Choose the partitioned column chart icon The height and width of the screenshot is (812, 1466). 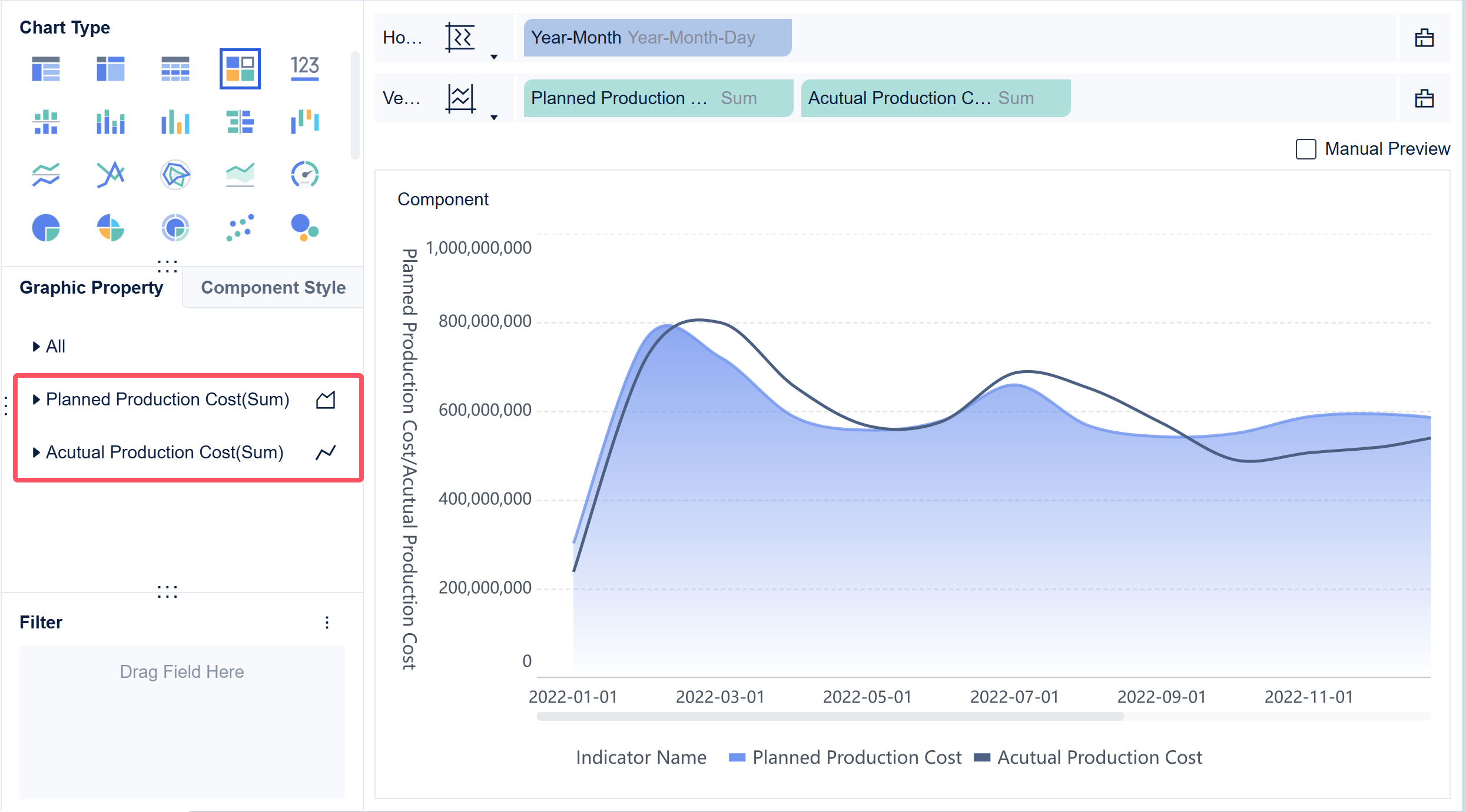[x=46, y=122]
